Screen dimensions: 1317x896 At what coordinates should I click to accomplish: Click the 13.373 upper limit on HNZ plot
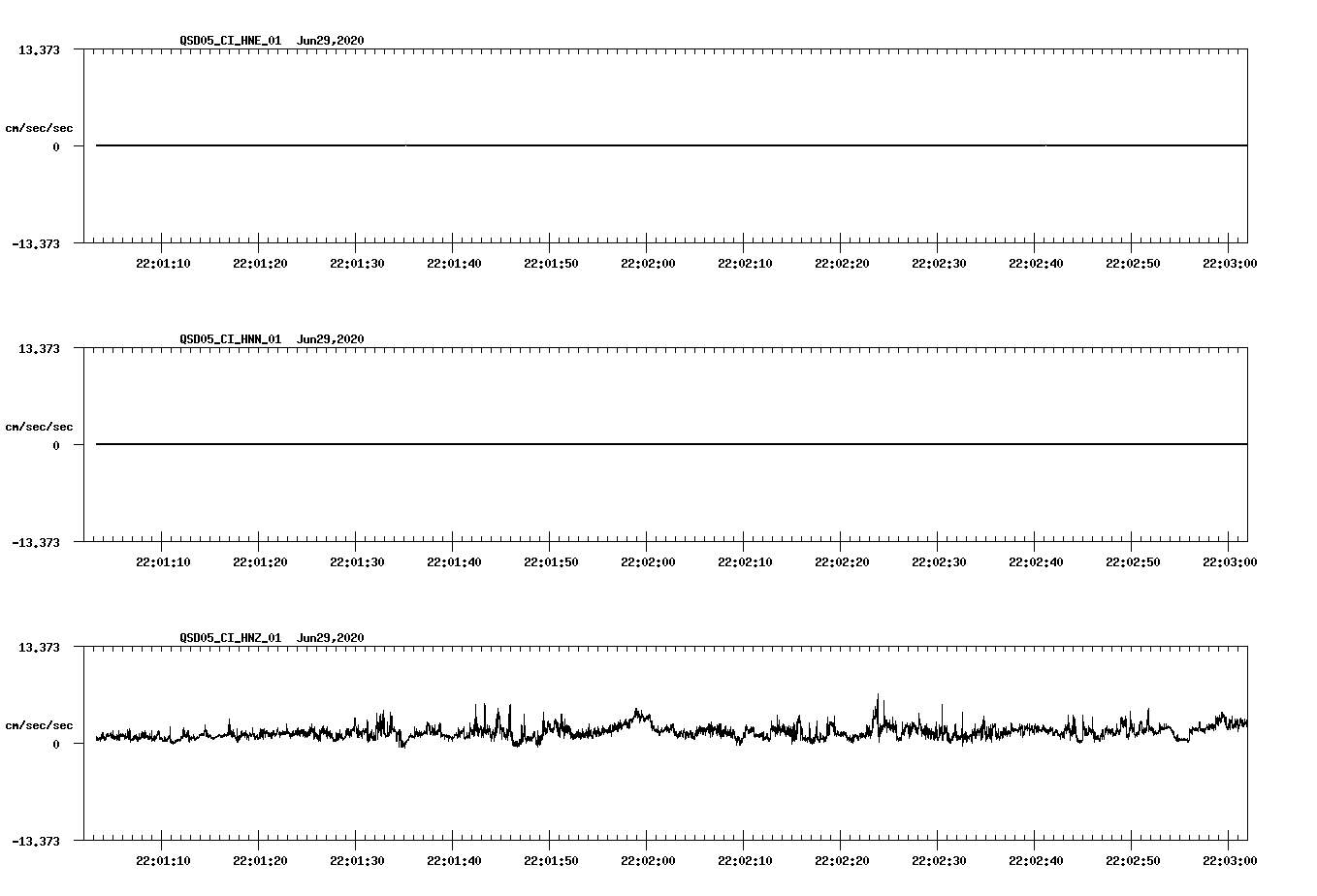point(39,648)
